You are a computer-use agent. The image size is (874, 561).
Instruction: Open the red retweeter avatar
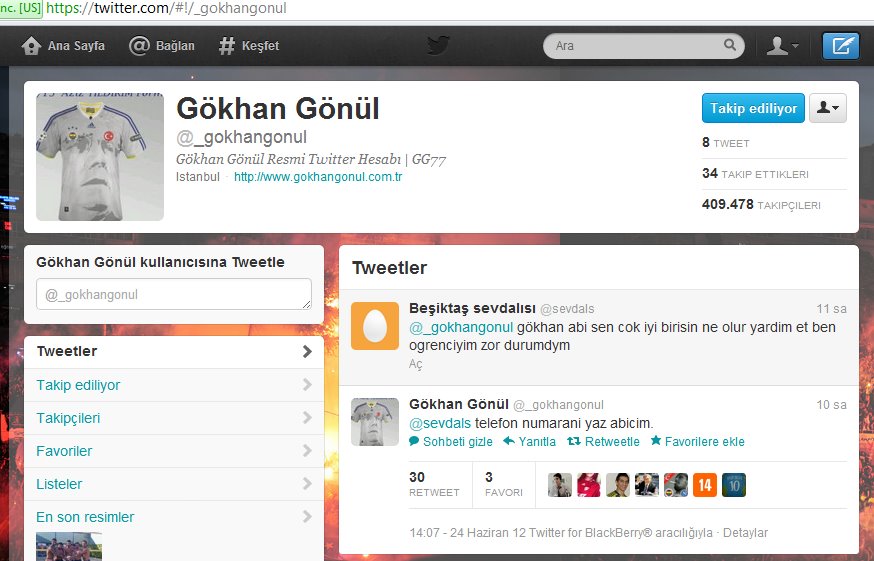pyautogui.click(x=589, y=485)
